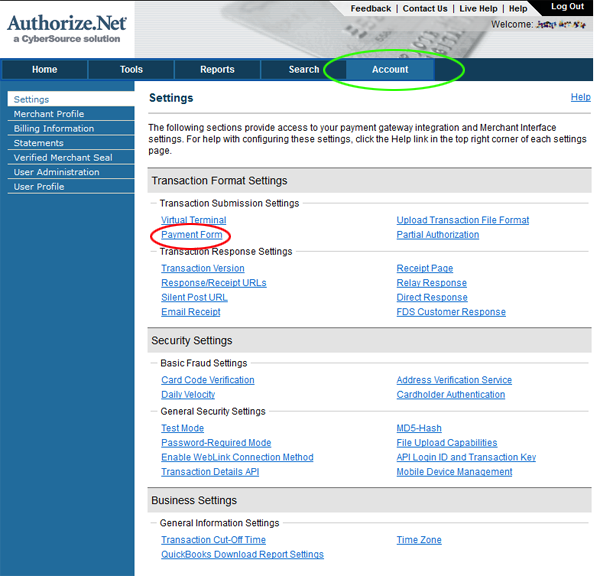The width and height of the screenshot is (600, 576).
Task: Open Test Mode link
Action: tap(183, 428)
